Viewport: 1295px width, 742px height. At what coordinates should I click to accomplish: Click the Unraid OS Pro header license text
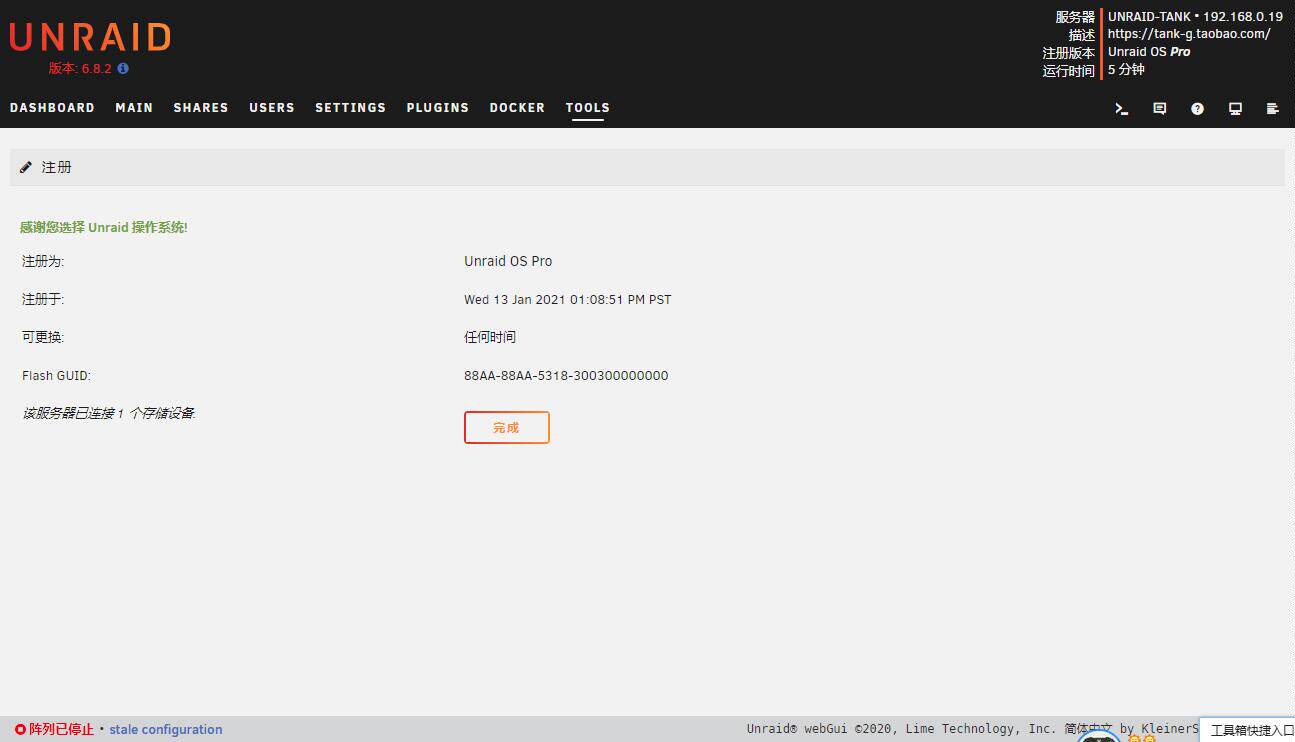click(x=1149, y=52)
